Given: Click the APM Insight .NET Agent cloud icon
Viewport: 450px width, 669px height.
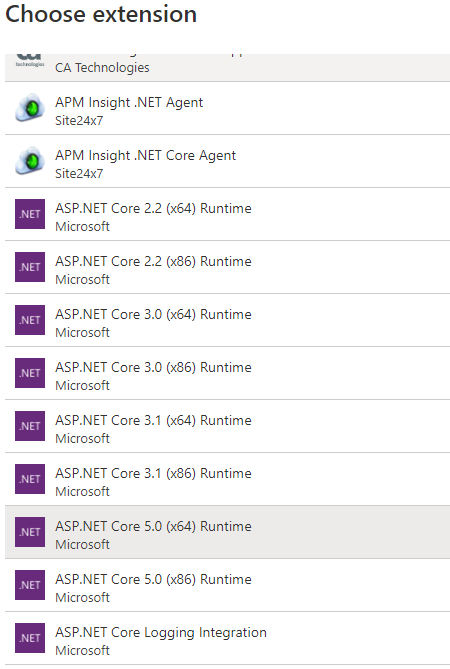Looking at the screenshot, I should (x=30, y=108).
